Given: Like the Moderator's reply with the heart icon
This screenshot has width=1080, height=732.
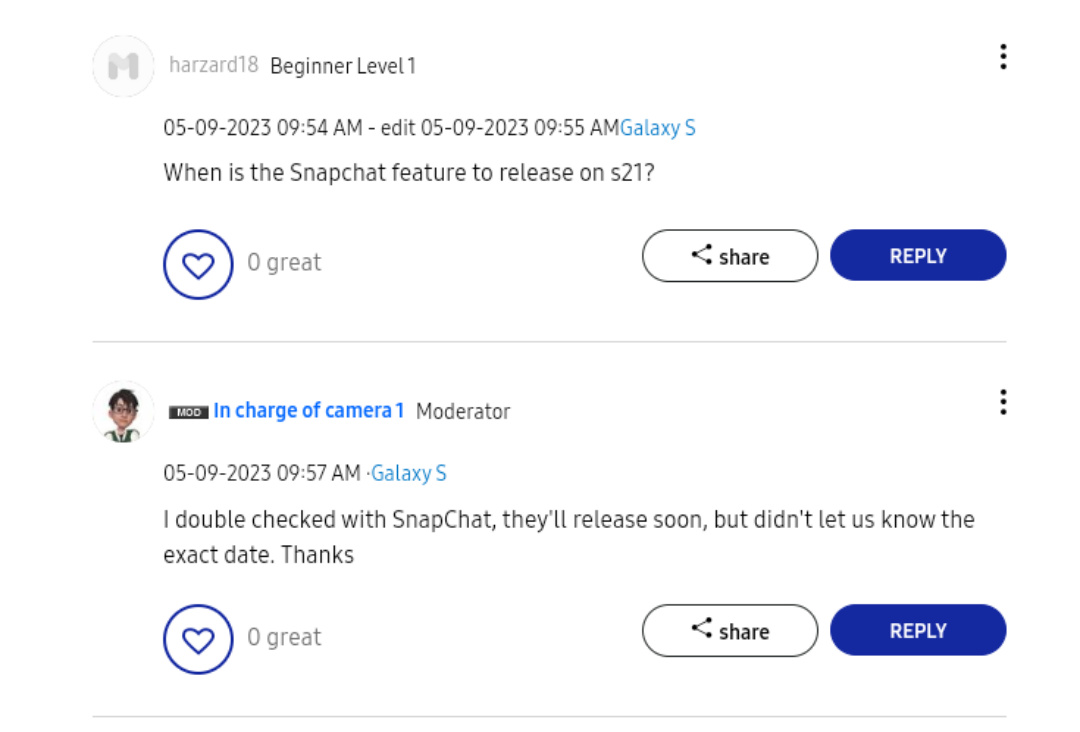Looking at the screenshot, I should [x=198, y=639].
